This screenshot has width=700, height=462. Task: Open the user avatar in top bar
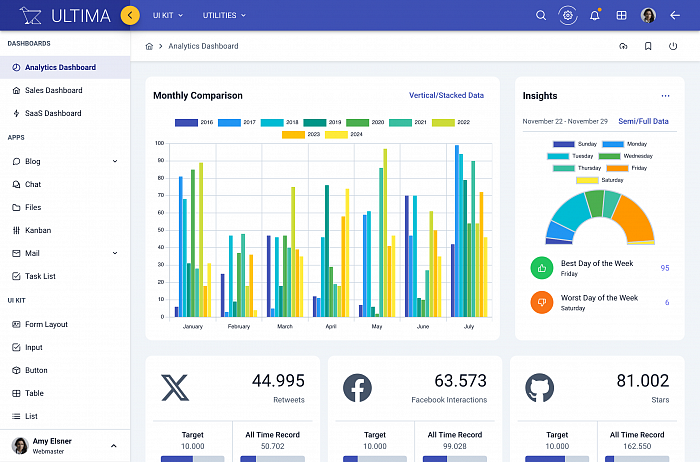tap(648, 16)
